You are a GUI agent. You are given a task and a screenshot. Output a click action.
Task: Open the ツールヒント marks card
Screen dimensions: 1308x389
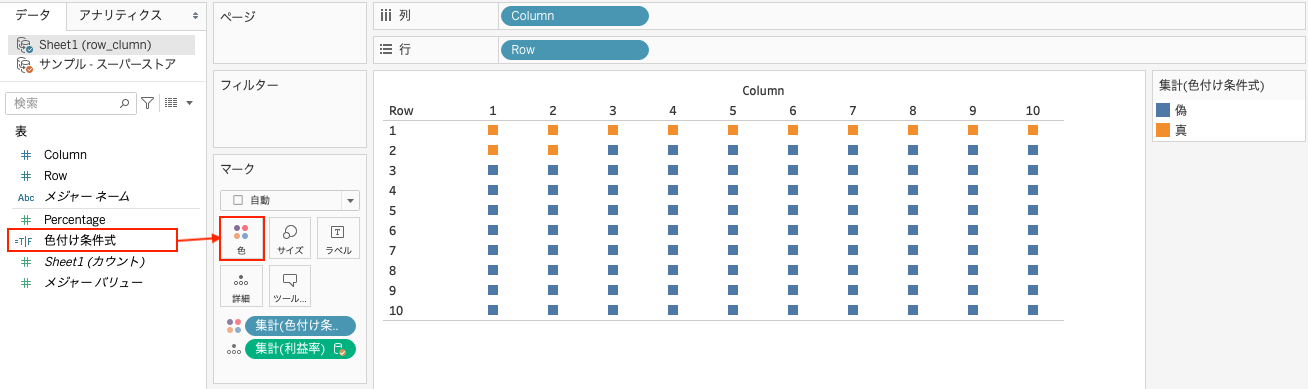point(290,286)
